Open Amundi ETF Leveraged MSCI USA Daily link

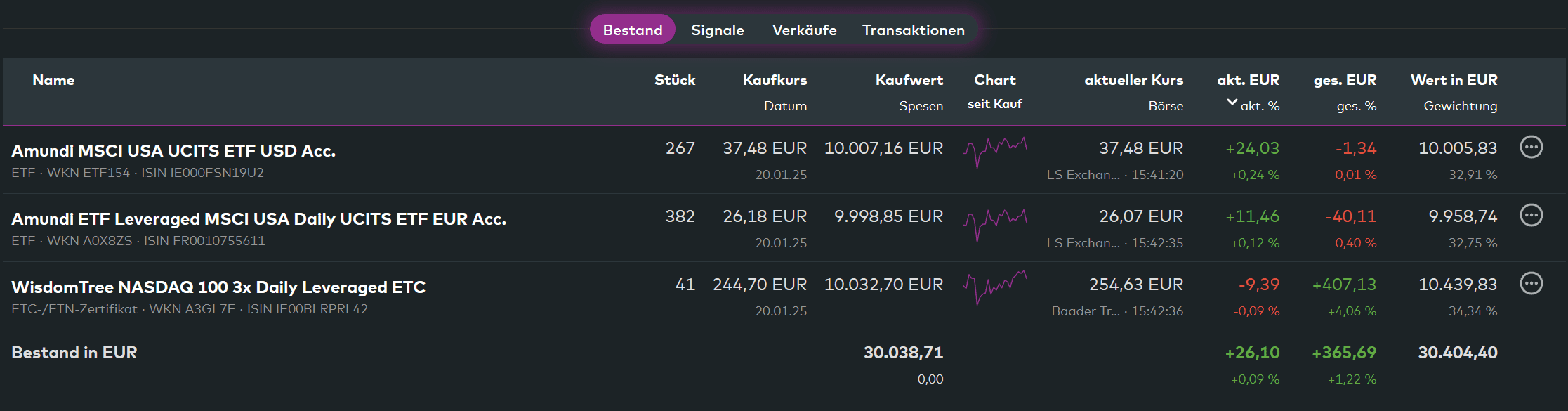point(258,219)
